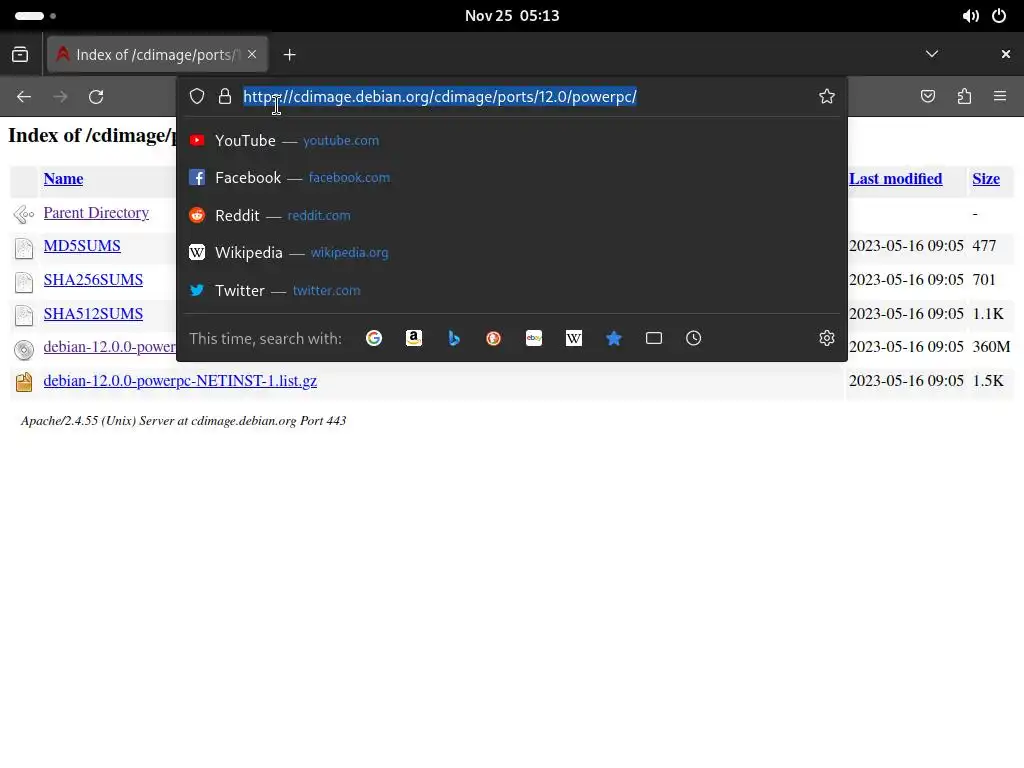This screenshot has height=768, width=1024.
Task: Select Twitter suggestion
Action: (512, 291)
